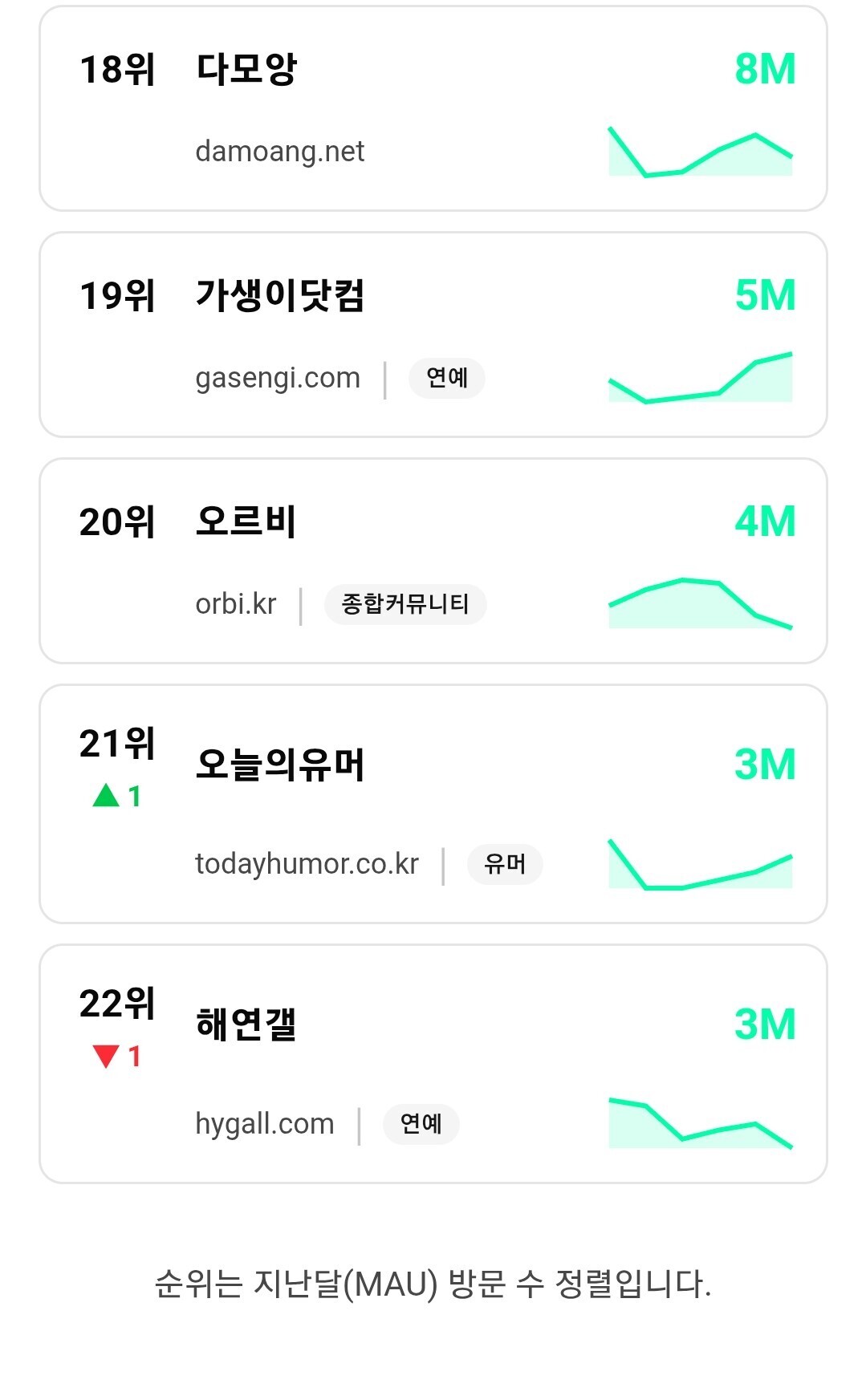Viewport: 866px width, 1400px height.
Task: Select the 유머 tag beside todayhumor.co.kr
Action: pyautogui.click(x=505, y=864)
